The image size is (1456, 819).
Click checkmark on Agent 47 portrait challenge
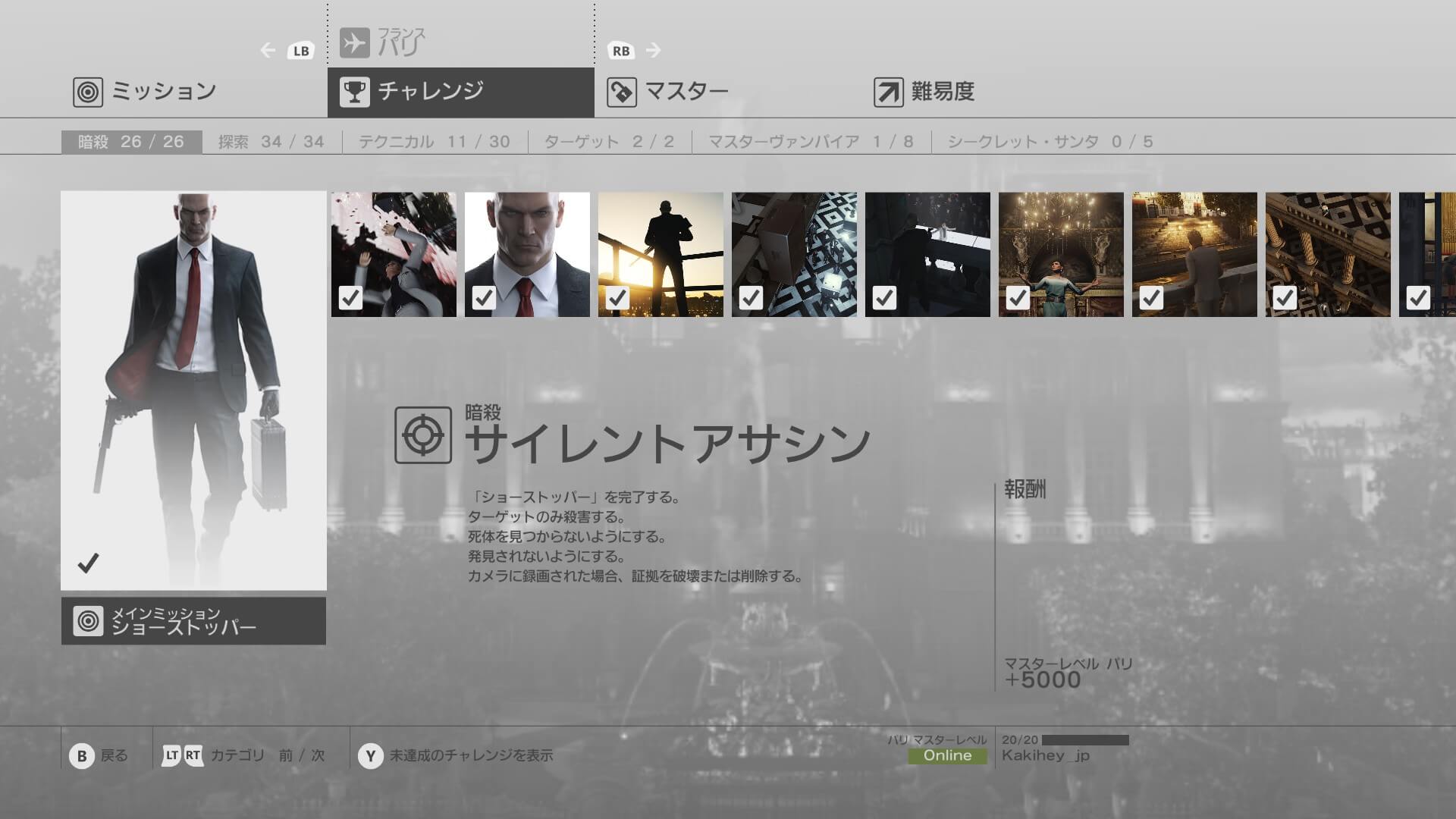484,298
